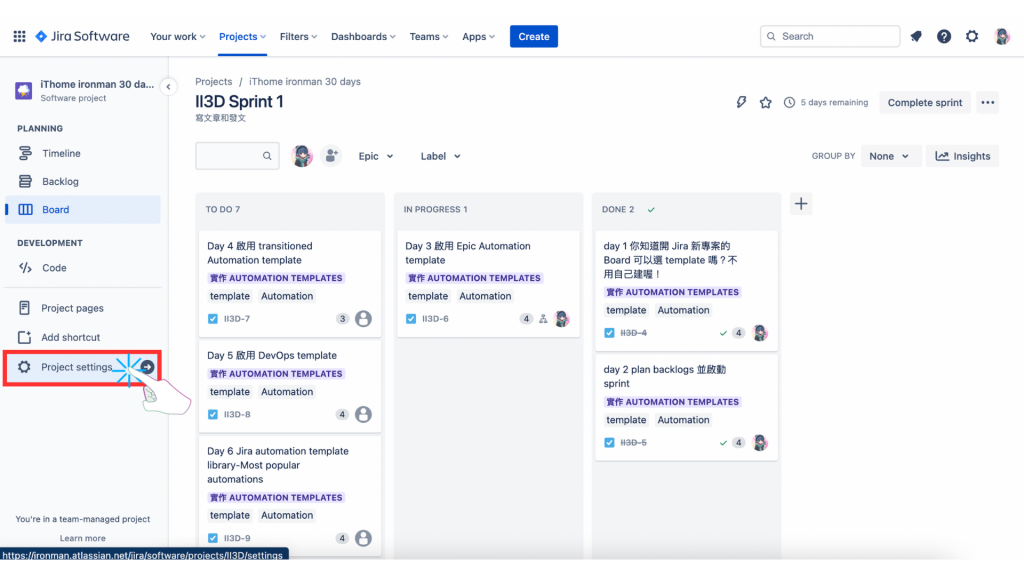Click the add people icon next to avatar
The height and width of the screenshot is (576, 1024).
pyautogui.click(x=331, y=156)
